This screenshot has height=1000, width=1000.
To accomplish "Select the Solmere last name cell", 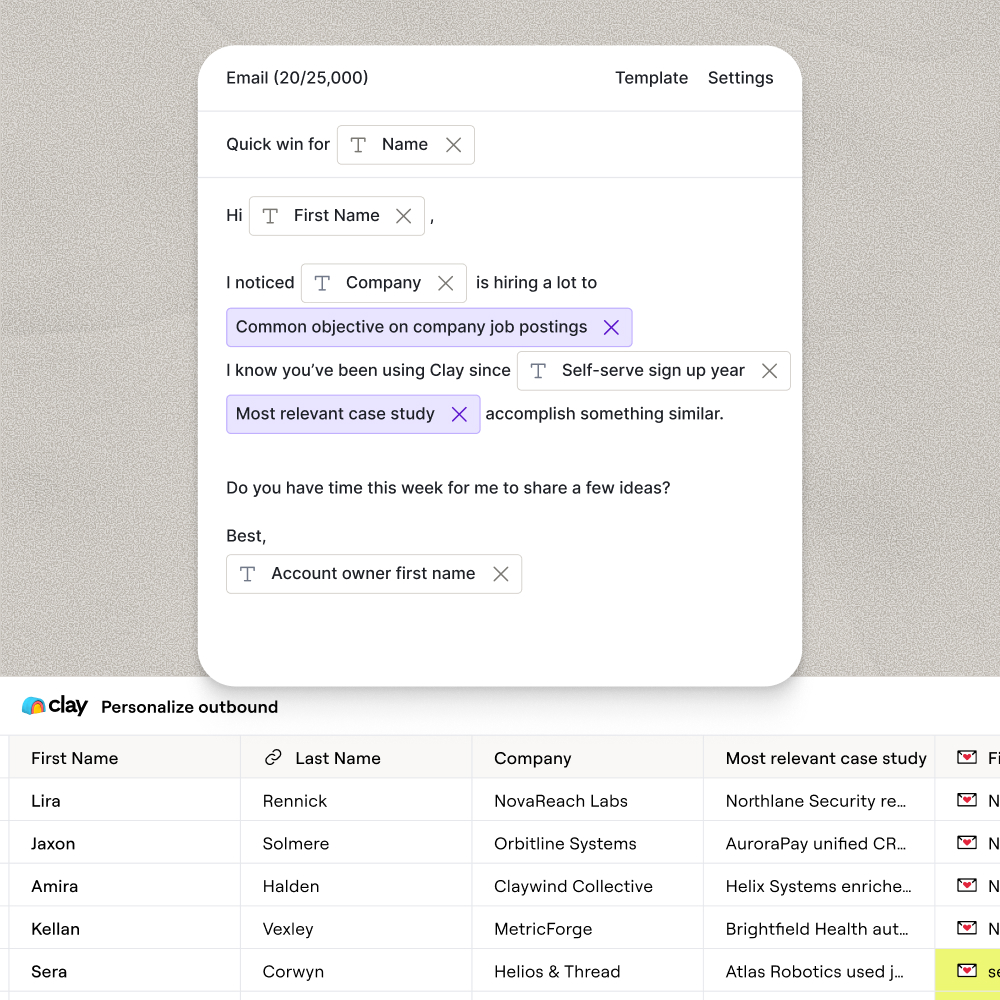I will (357, 843).
